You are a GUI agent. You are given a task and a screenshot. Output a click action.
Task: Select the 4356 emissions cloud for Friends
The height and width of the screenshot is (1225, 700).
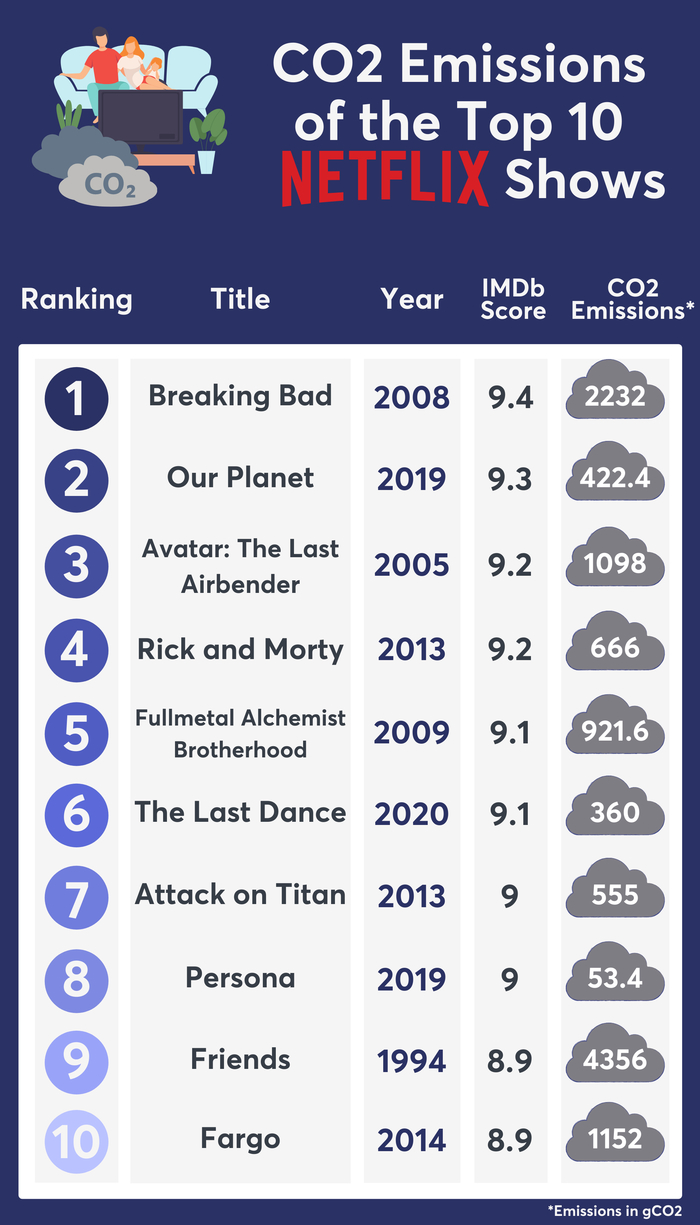[615, 1060]
